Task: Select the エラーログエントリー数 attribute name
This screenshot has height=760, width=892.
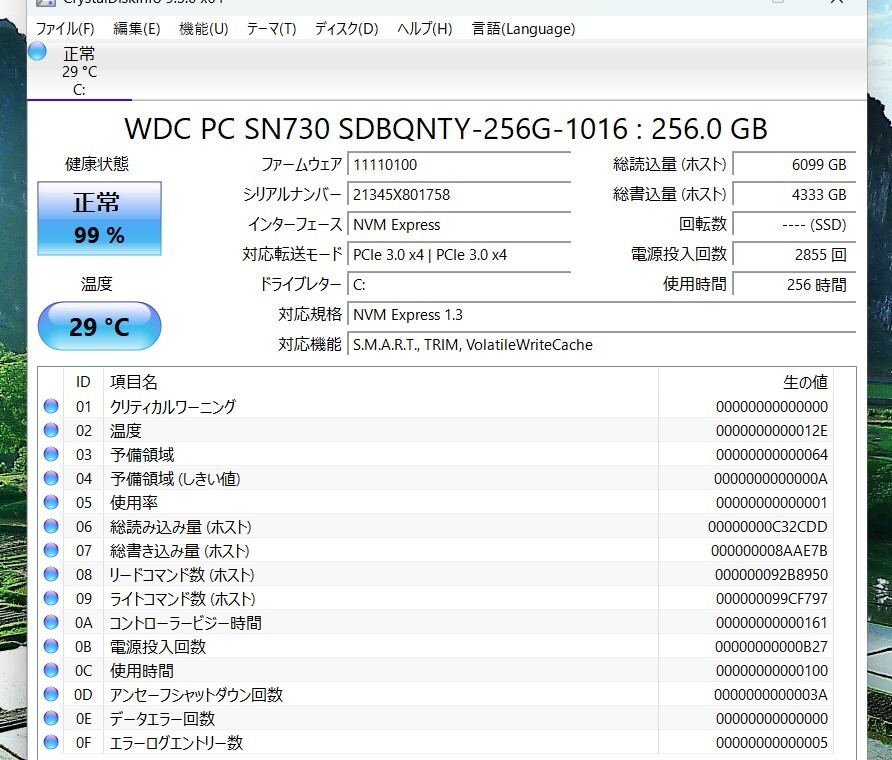Action: click(x=176, y=742)
